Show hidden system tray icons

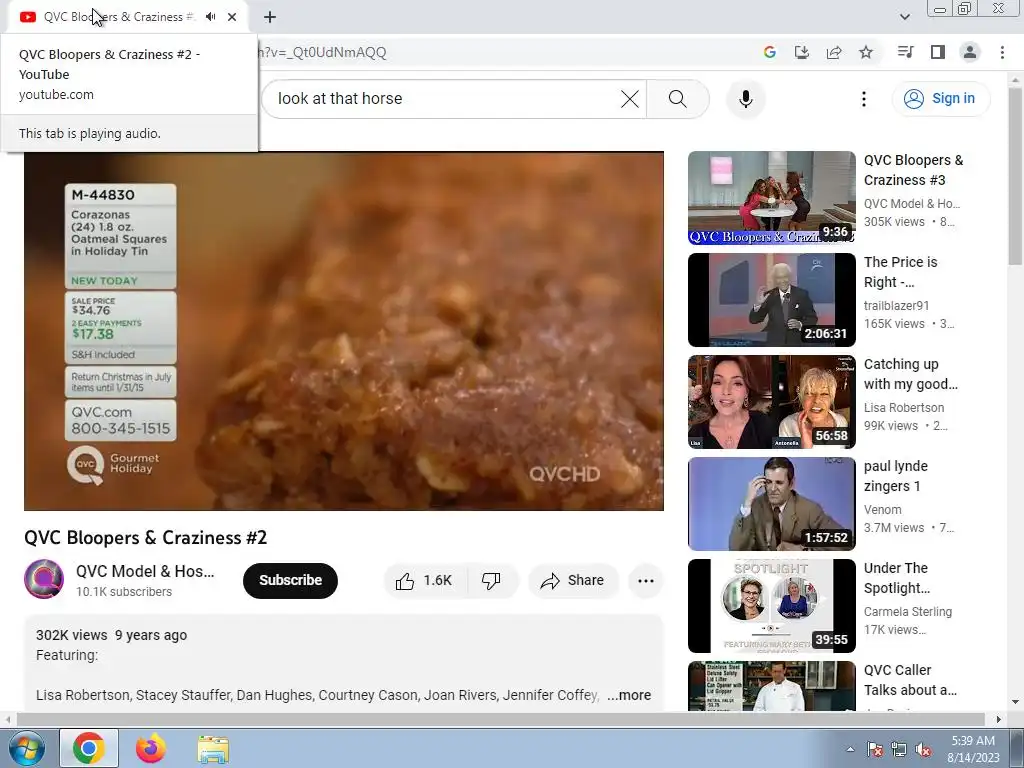(x=850, y=749)
